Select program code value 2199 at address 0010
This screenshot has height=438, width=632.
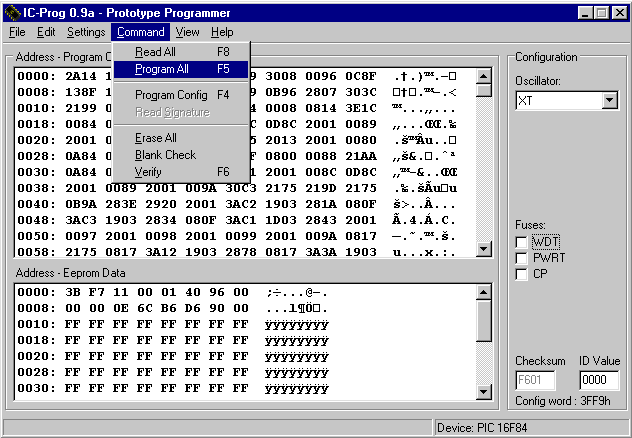pyautogui.click(x=81, y=108)
